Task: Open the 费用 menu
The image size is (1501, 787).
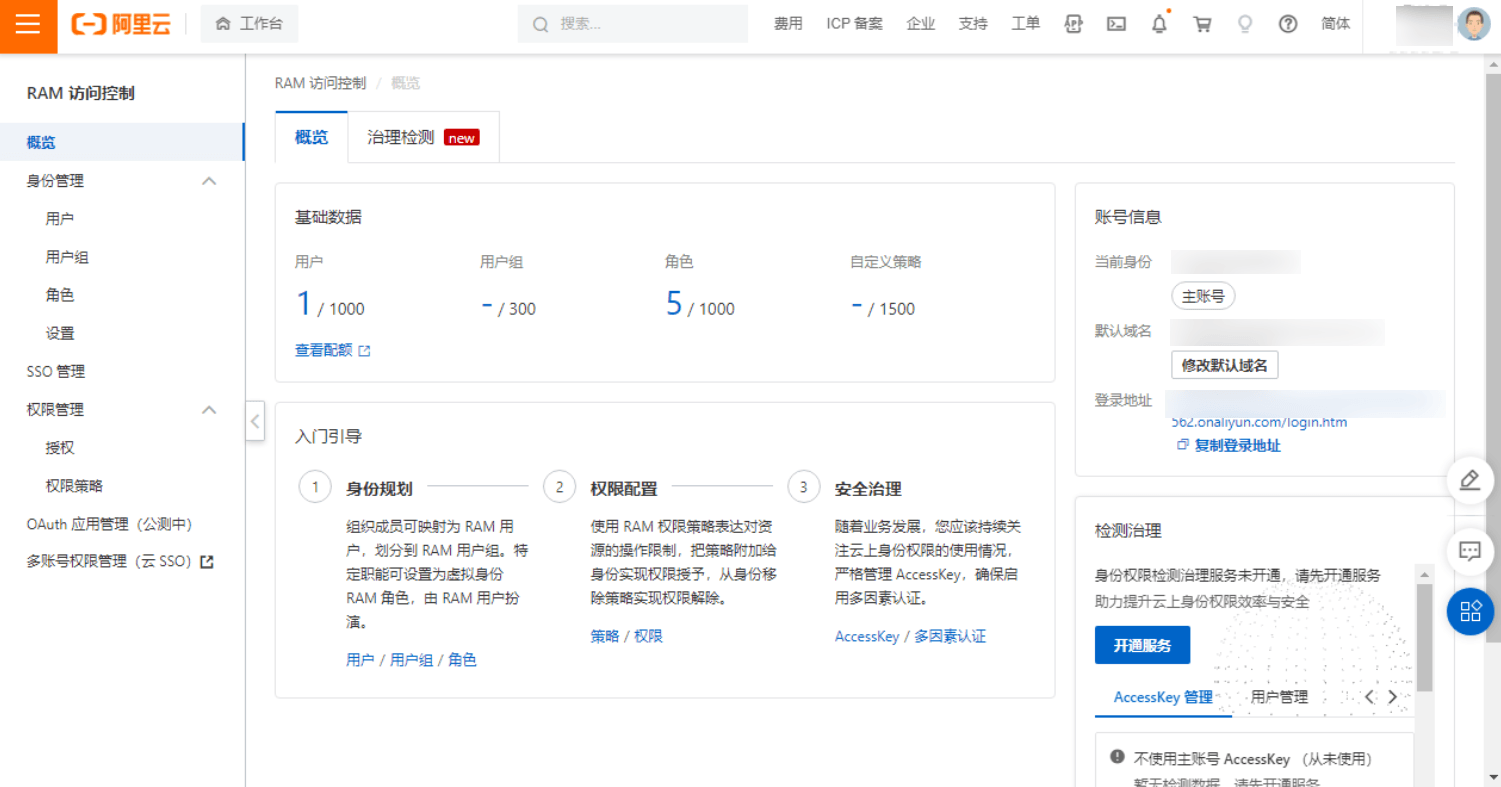Action: click(788, 24)
